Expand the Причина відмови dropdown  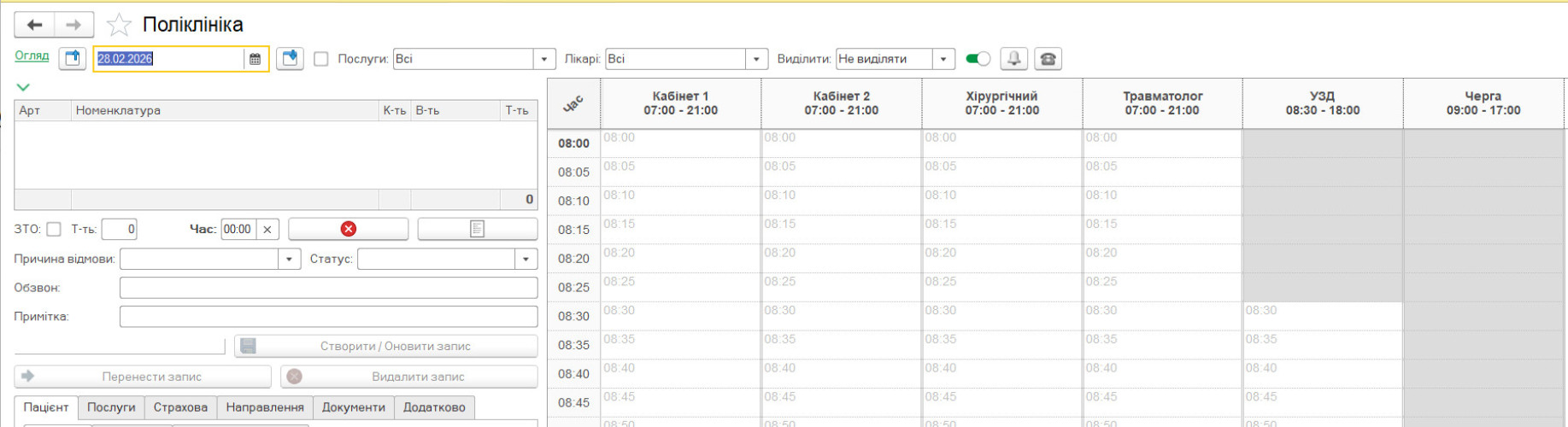289,259
